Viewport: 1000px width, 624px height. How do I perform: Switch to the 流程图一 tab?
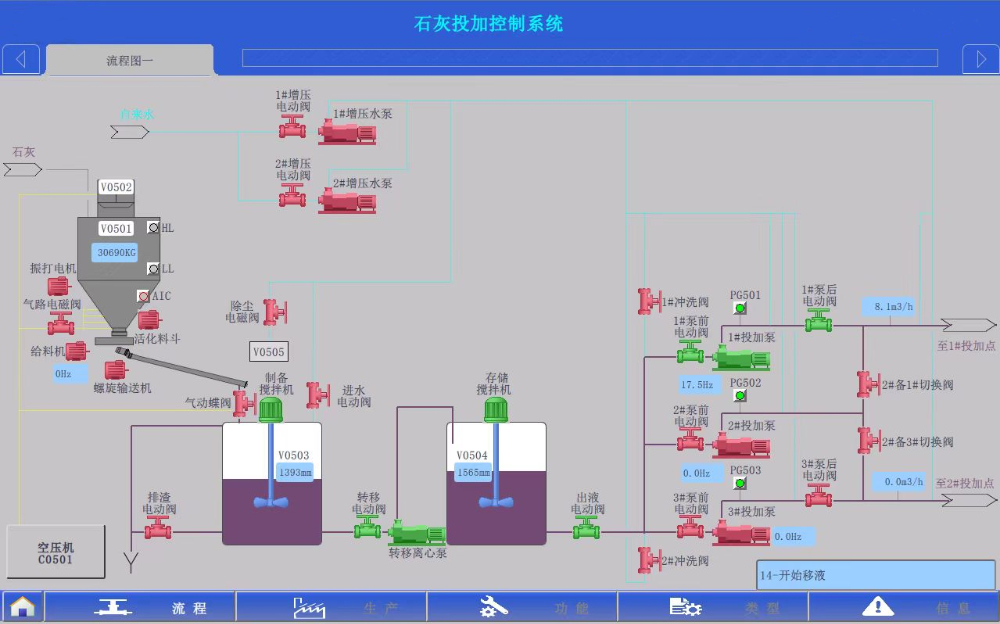[x=130, y=60]
